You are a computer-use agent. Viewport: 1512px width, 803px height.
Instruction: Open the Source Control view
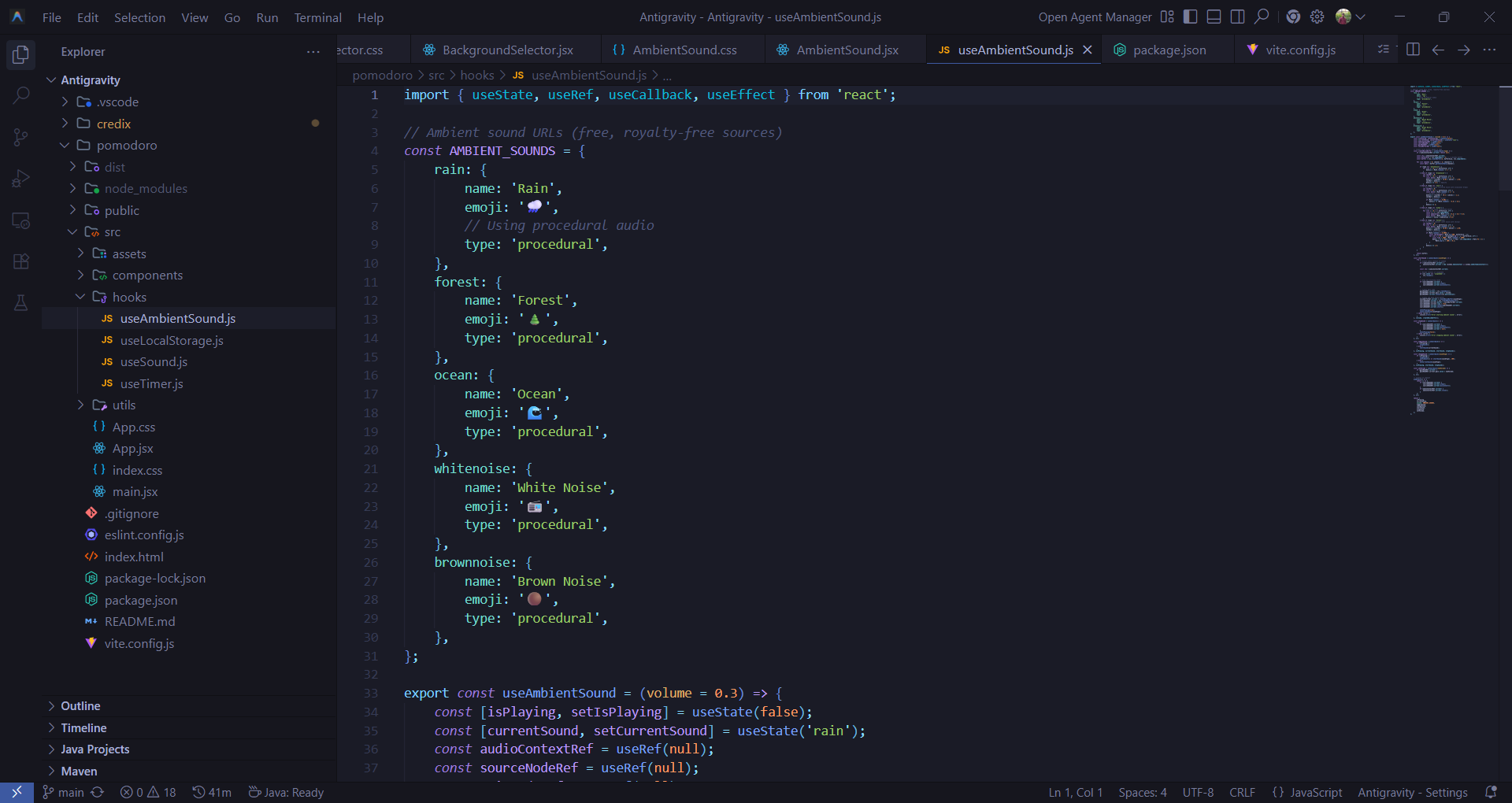(x=21, y=137)
